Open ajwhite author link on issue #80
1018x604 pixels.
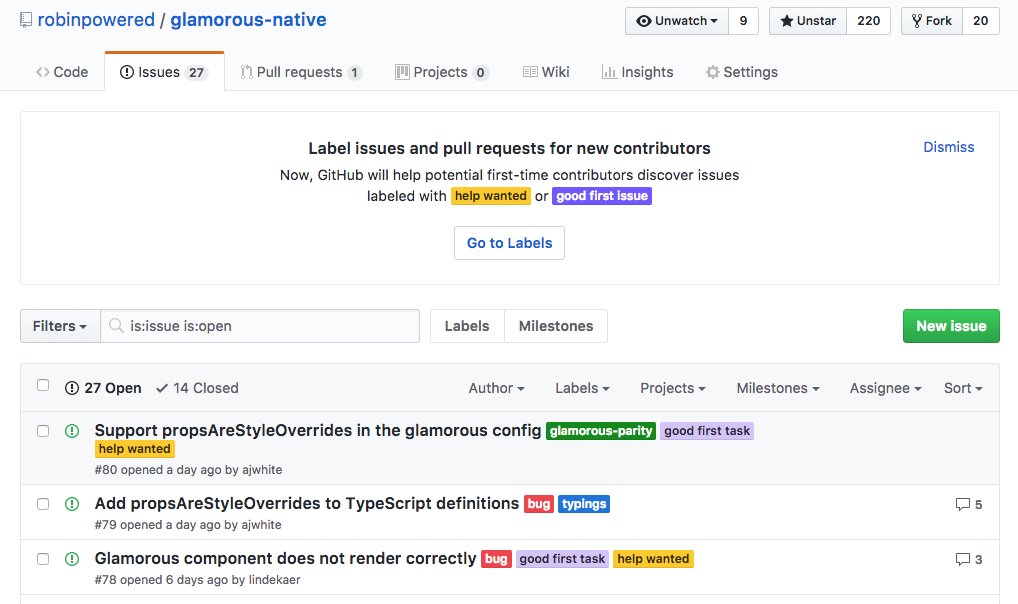pos(262,470)
